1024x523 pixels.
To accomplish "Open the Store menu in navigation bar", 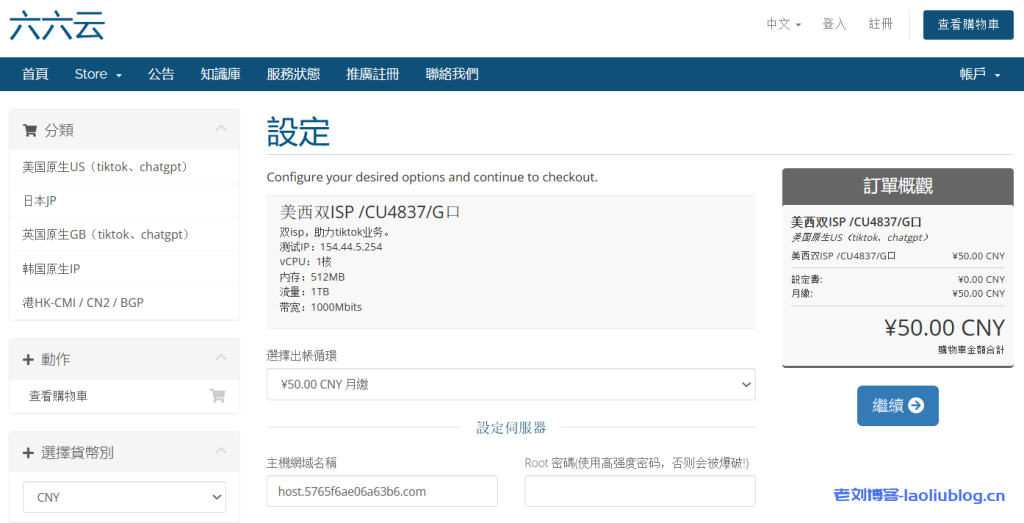I will tap(97, 74).
